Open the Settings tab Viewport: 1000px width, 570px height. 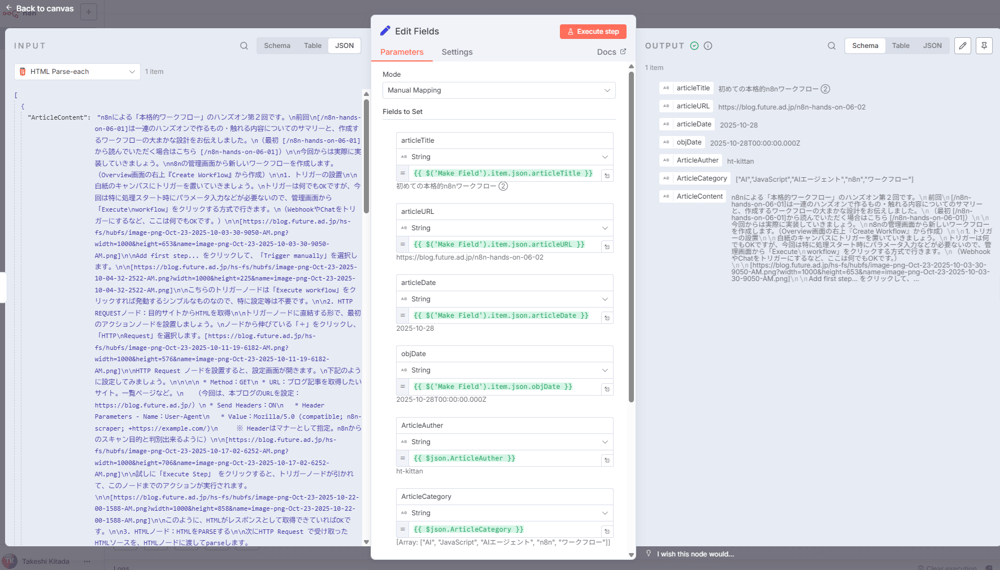tap(457, 52)
